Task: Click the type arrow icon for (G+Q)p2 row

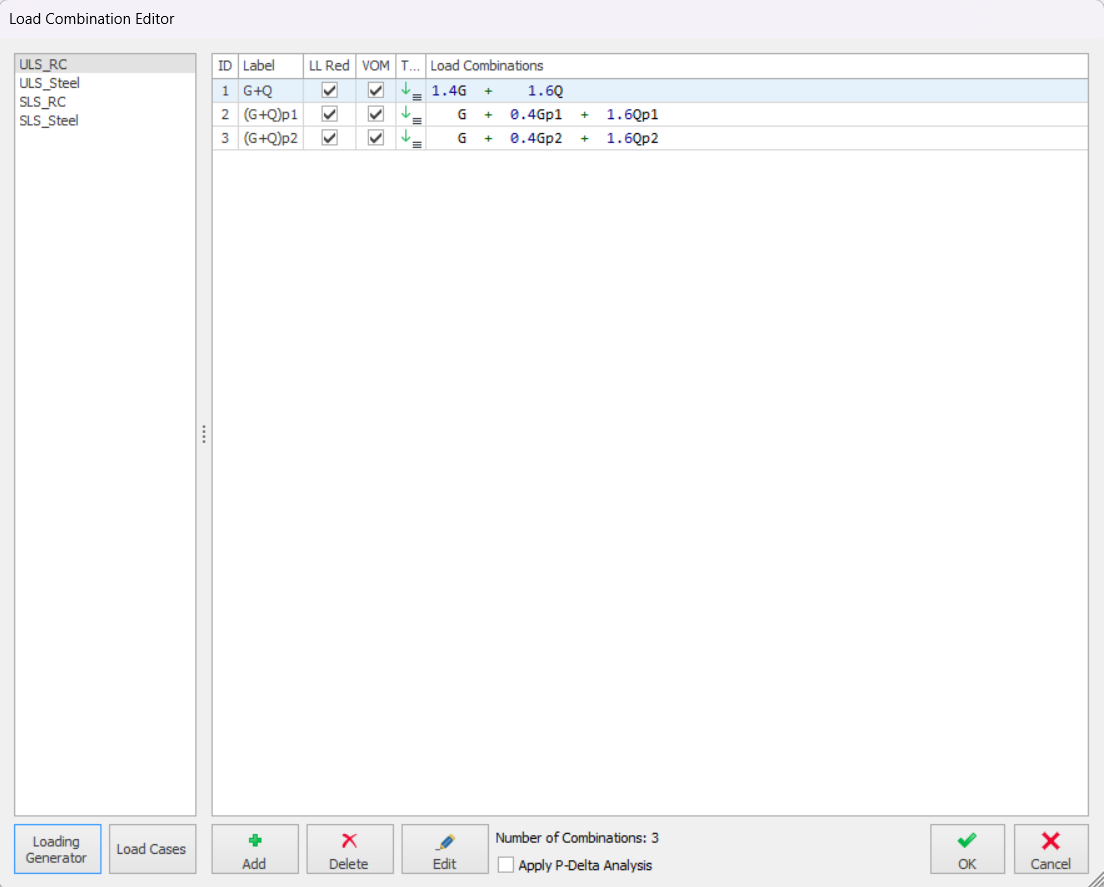Action: (x=410, y=139)
